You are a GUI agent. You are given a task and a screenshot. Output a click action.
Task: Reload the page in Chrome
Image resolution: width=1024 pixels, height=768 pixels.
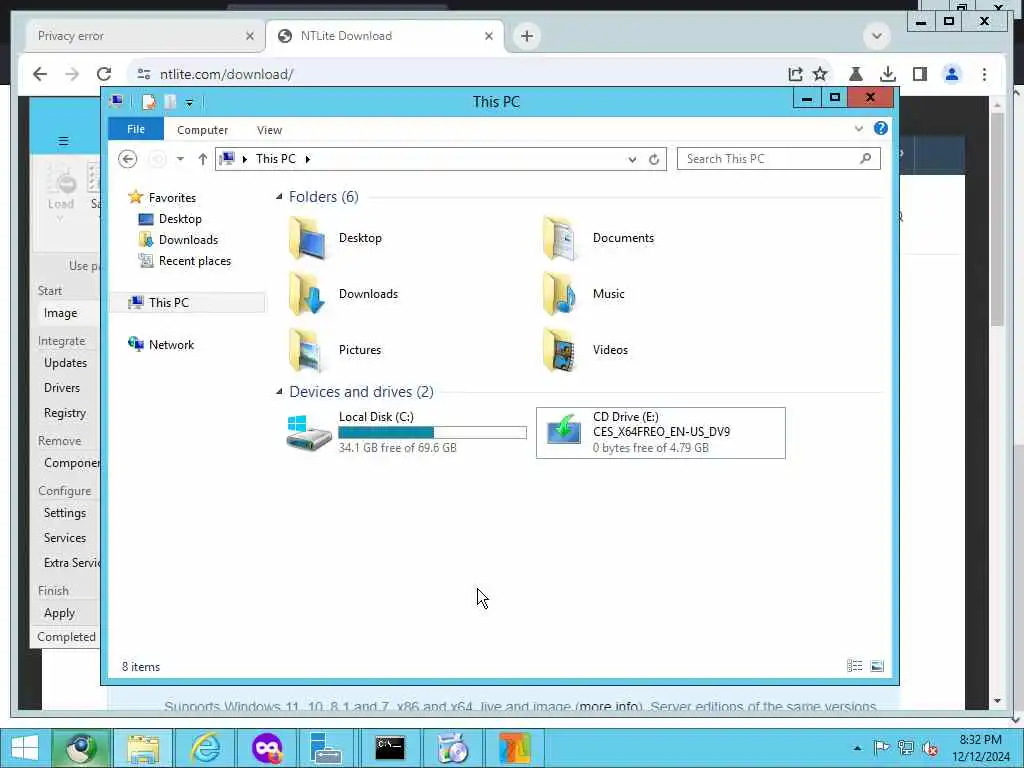[104, 74]
